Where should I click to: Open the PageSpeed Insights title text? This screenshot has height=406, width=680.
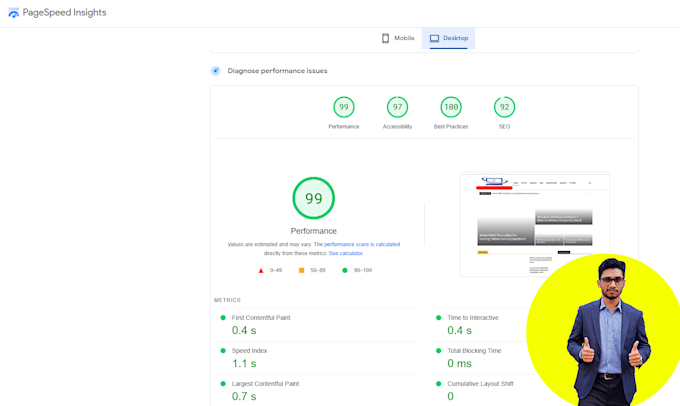[x=64, y=13]
